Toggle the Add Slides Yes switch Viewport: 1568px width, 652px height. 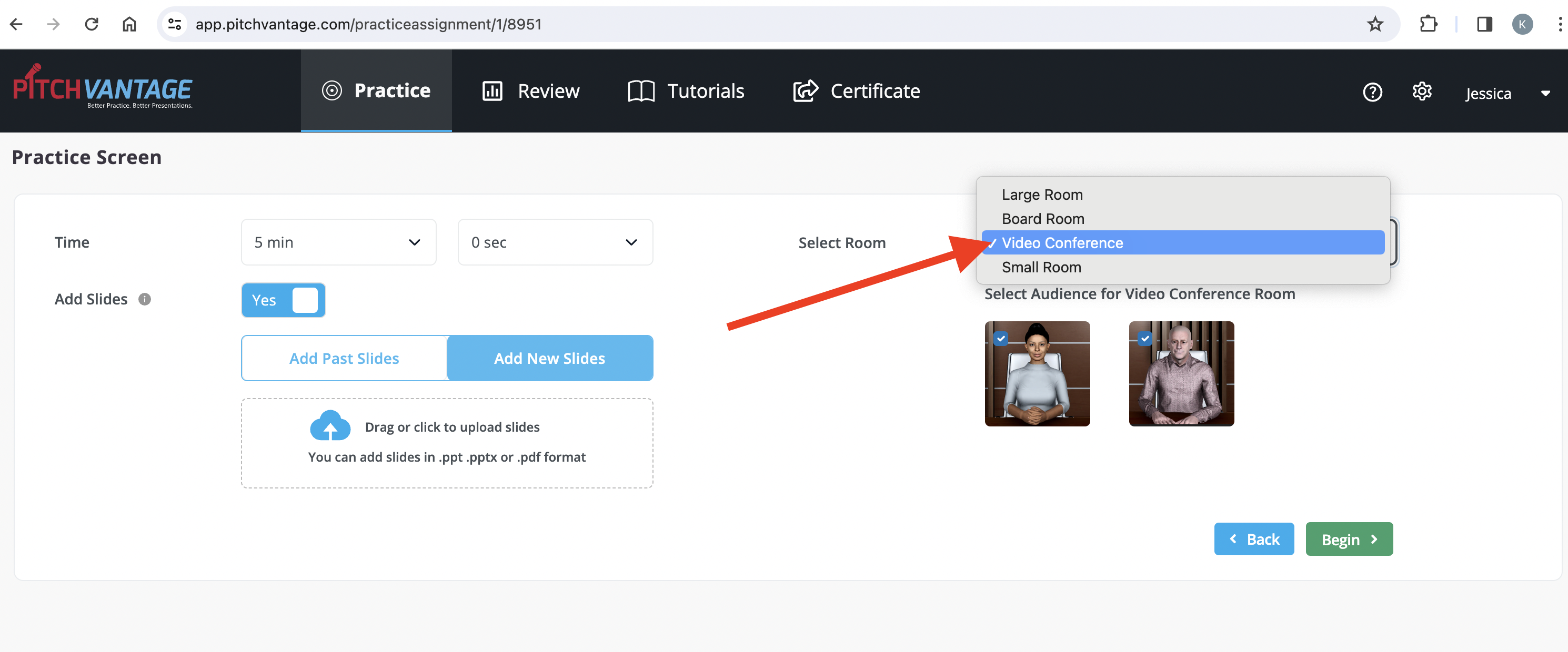(x=284, y=300)
